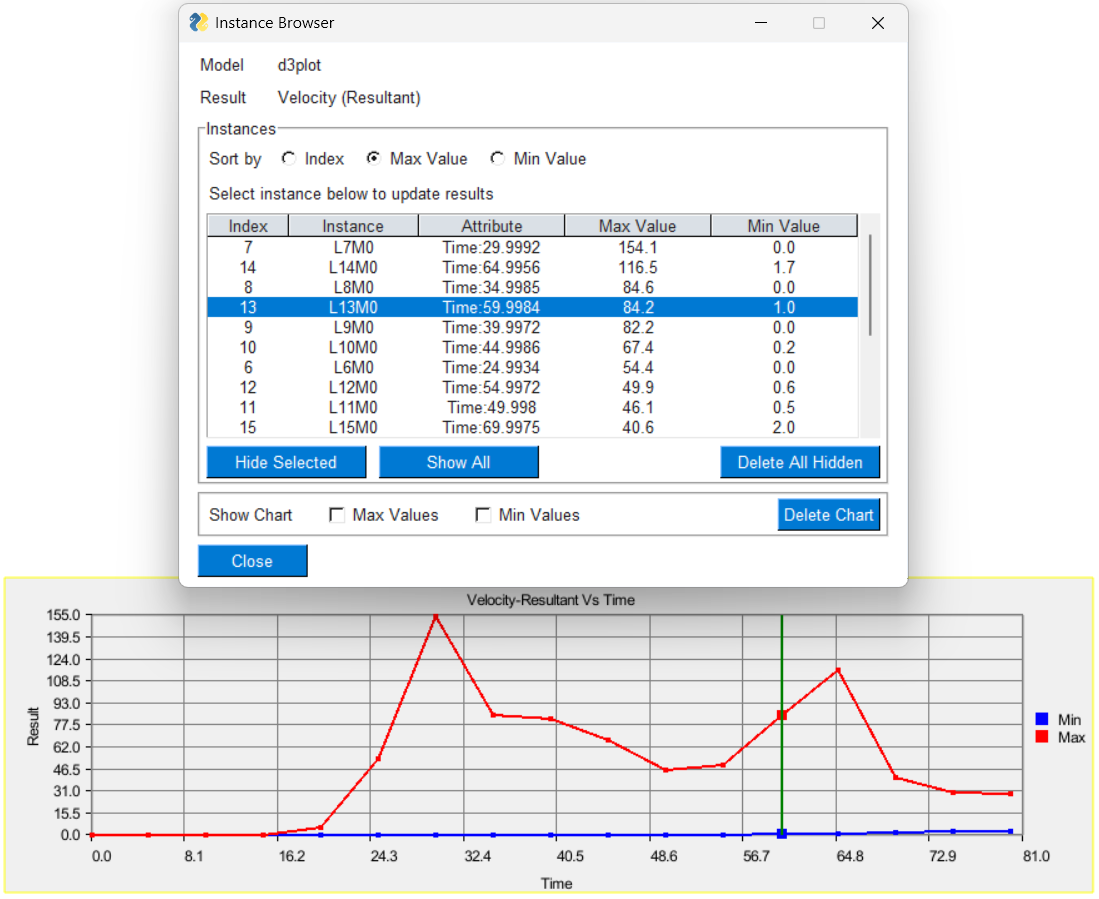The width and height of the screenshot is (1099, 899).
Task: Sort instances by Index radio button
Action: 289,159
